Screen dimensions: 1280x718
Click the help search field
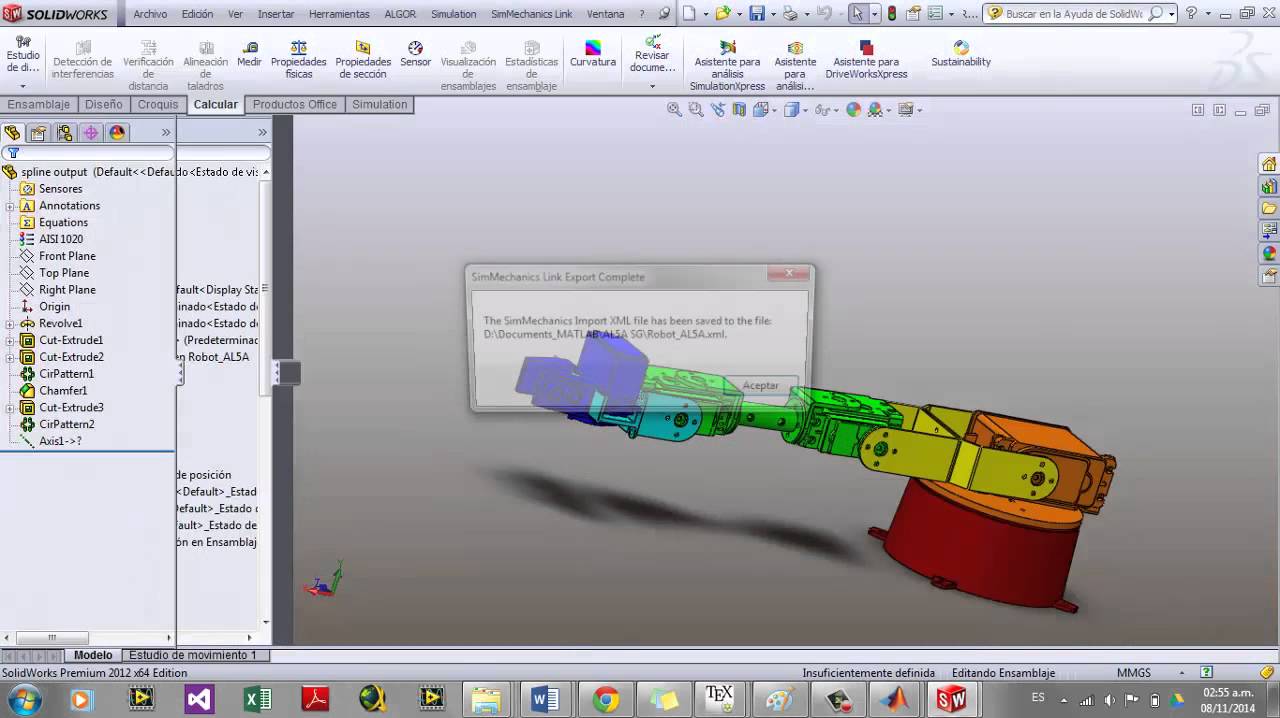(x=1074, y=14)
